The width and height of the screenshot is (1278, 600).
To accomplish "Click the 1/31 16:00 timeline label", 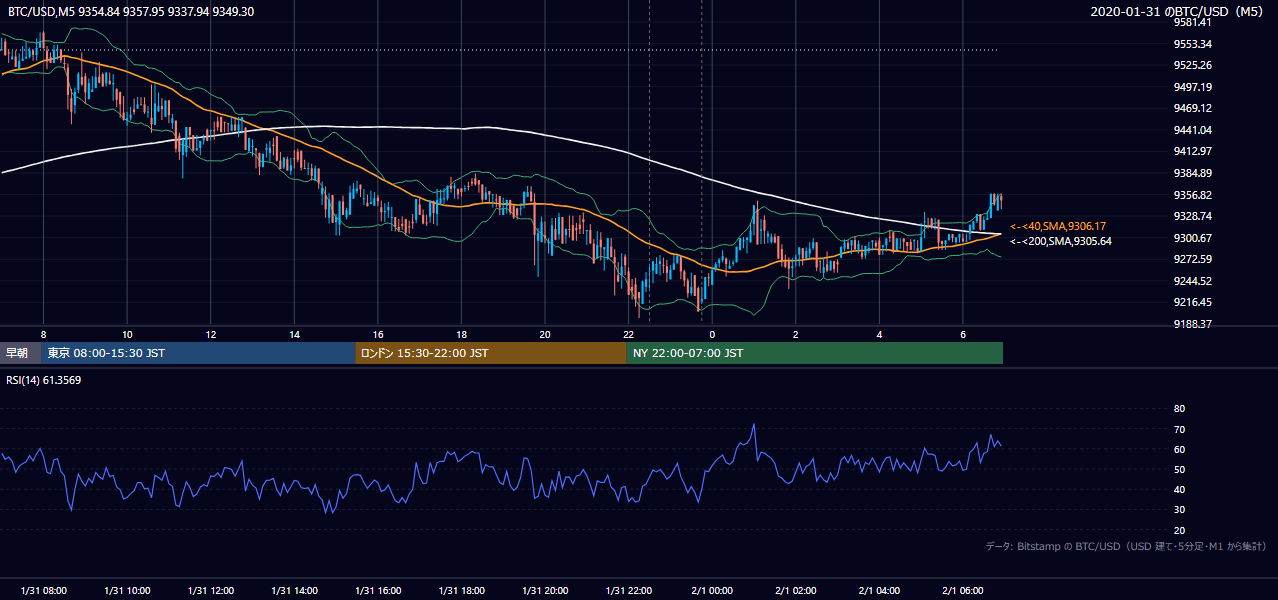I will [378, 591].
